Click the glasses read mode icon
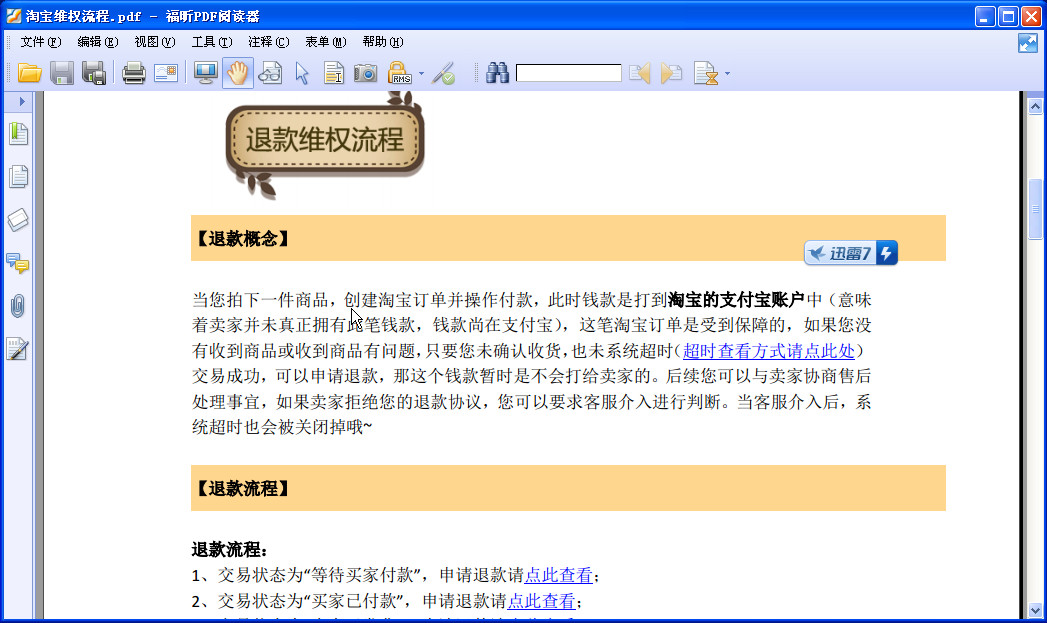1047x623 pixels. tap(270, 73)
